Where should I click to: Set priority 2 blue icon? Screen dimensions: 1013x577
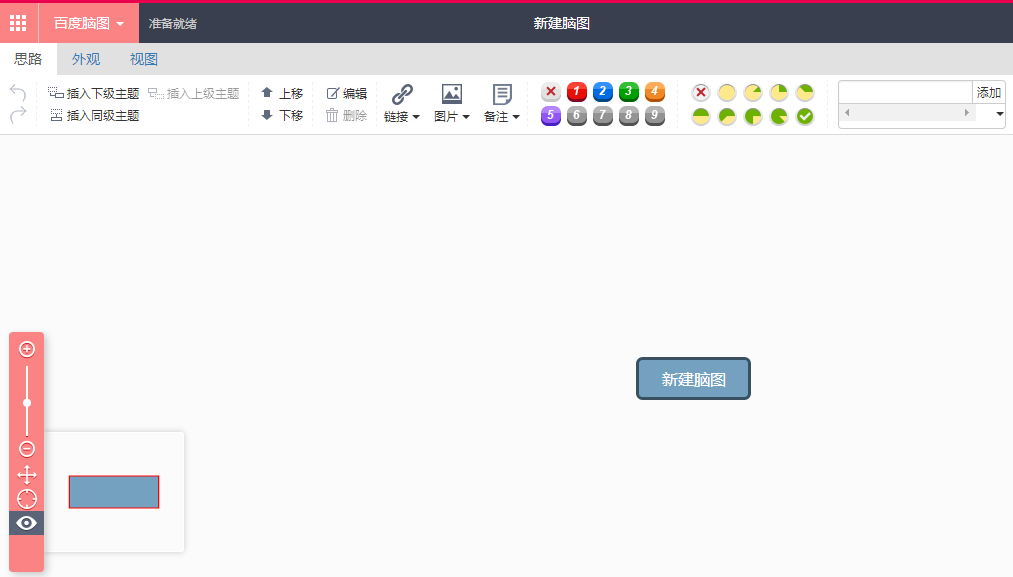tap(603, 92)
